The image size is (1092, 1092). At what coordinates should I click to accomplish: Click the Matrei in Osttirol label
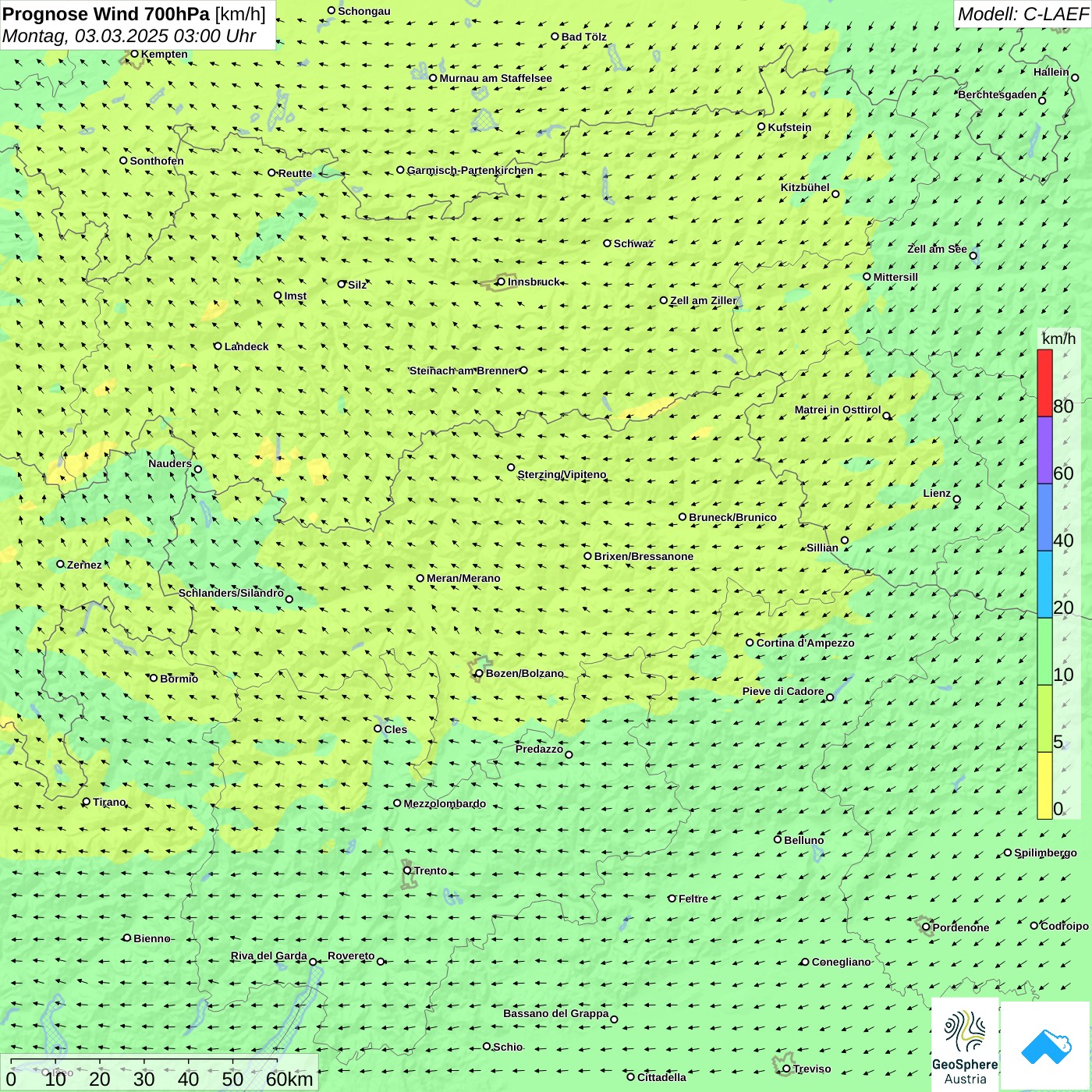(x=838, y=409)
